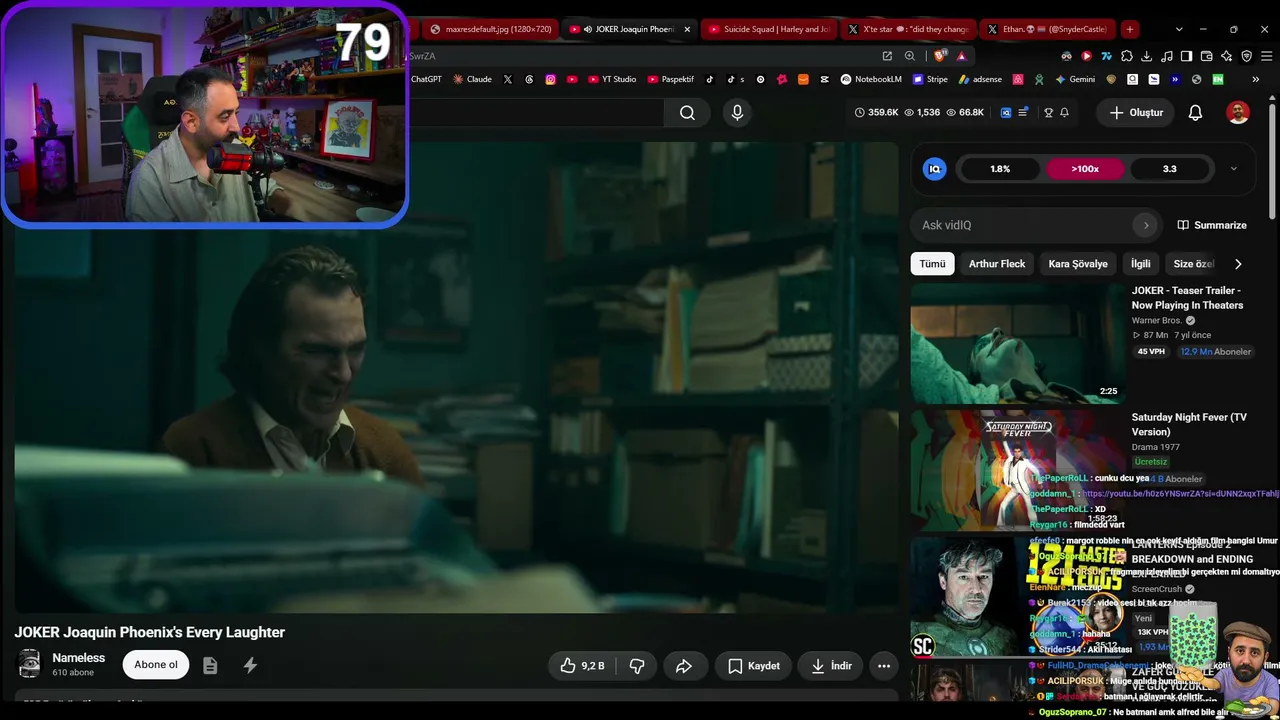Toggle the browser sidebar panel
Screen dimensions: 1280x720
[x=1187, y=56]
